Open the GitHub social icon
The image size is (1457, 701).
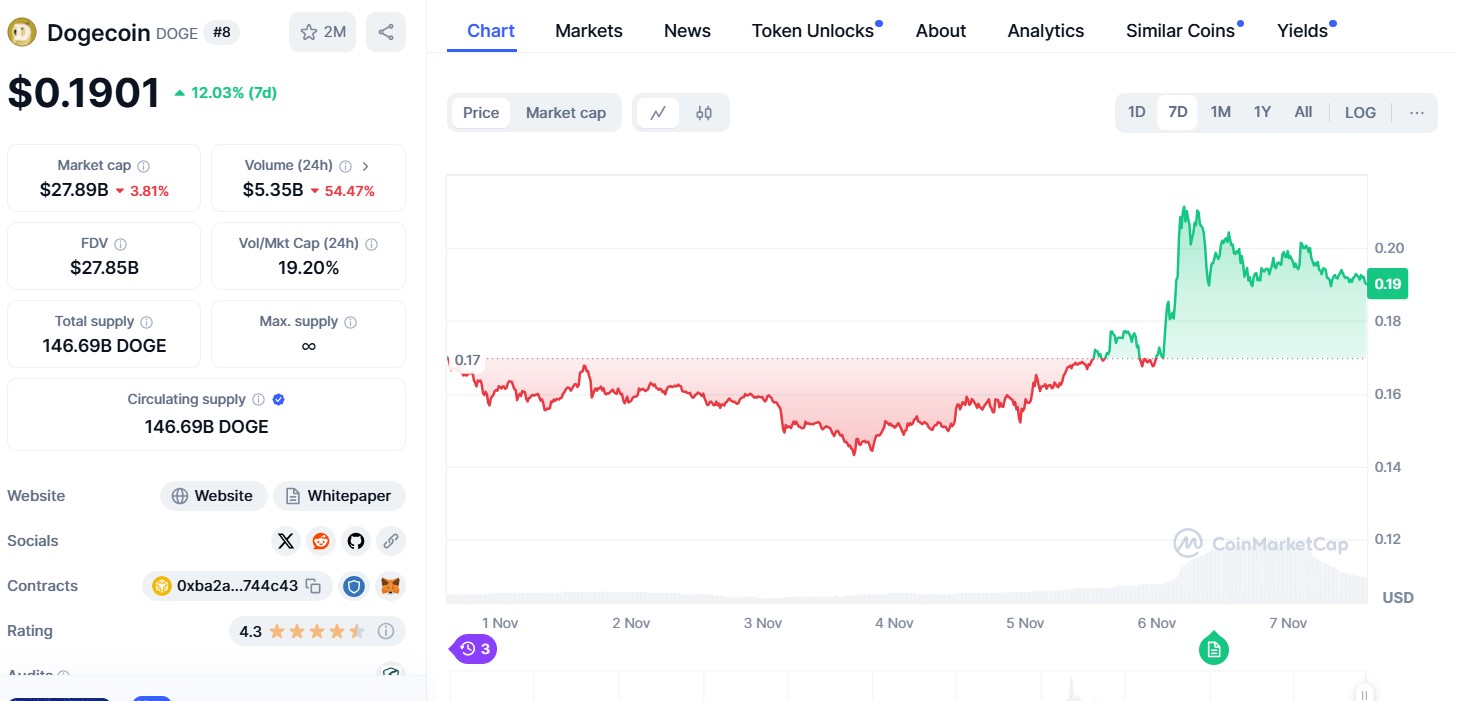coord(356,541)
